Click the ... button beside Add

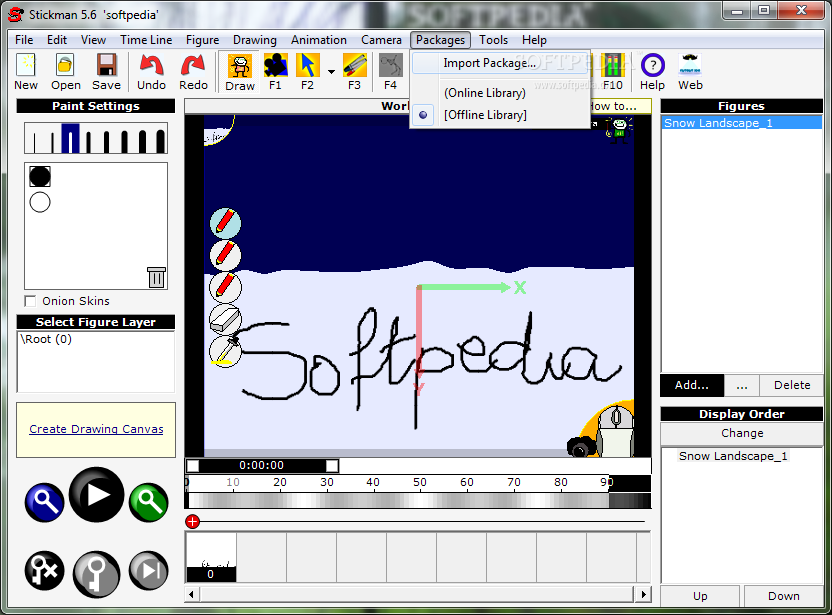point(742,385)
